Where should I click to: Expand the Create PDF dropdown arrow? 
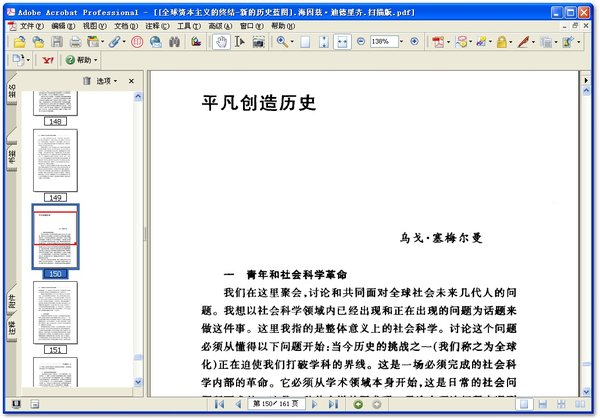pyautogui.click(x=448, y=42)
